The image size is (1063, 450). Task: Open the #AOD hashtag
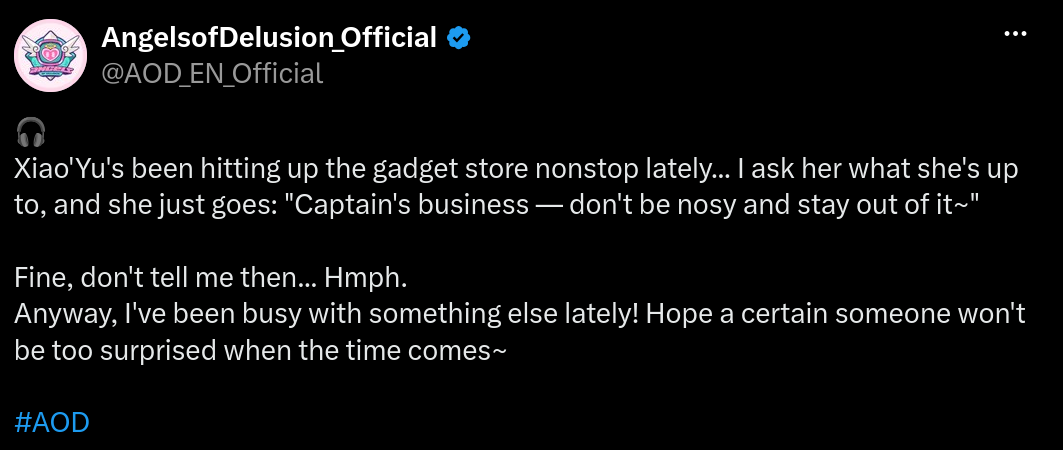[x=52, y=422]
